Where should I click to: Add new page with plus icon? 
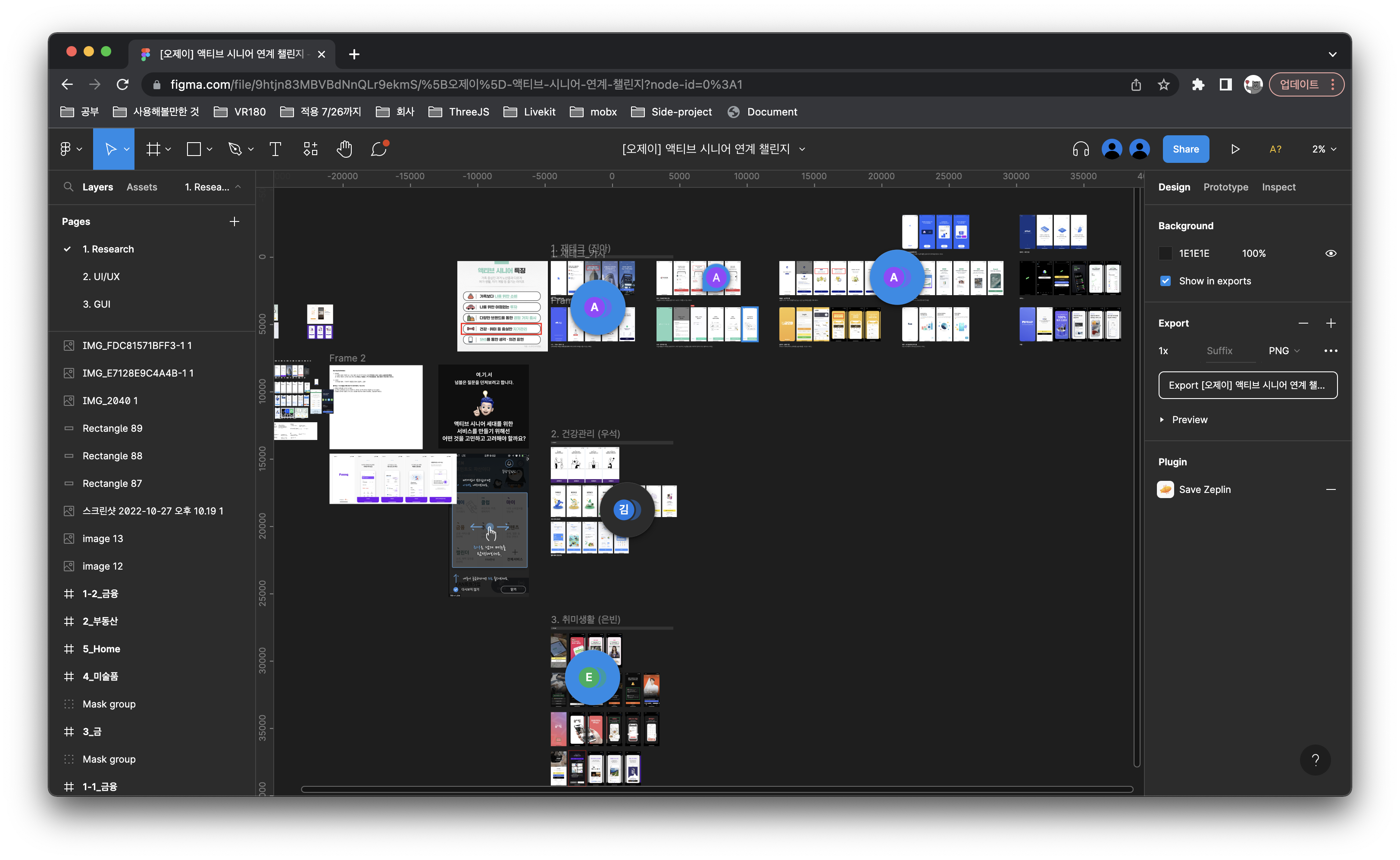point(234,221)
